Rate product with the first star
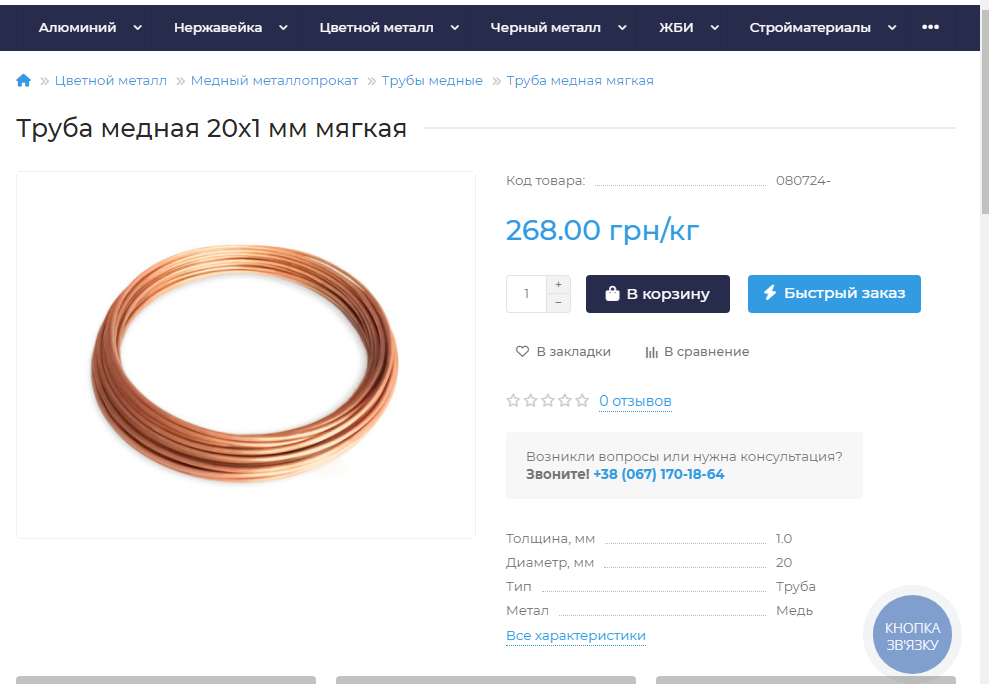 [x=513, y=401]
